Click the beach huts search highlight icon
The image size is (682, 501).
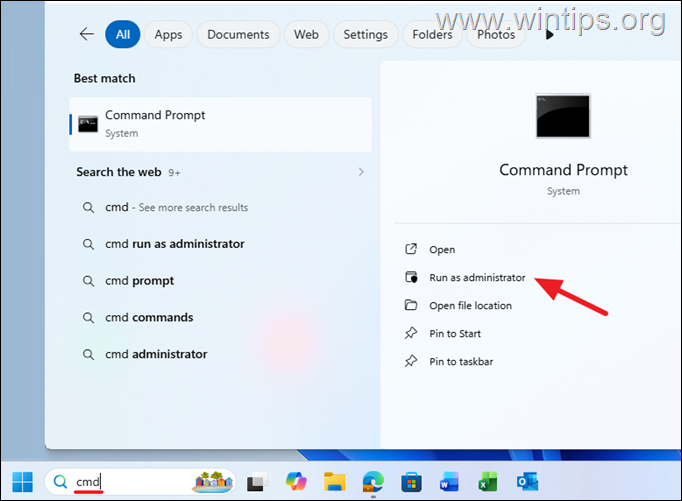(213, 482)
